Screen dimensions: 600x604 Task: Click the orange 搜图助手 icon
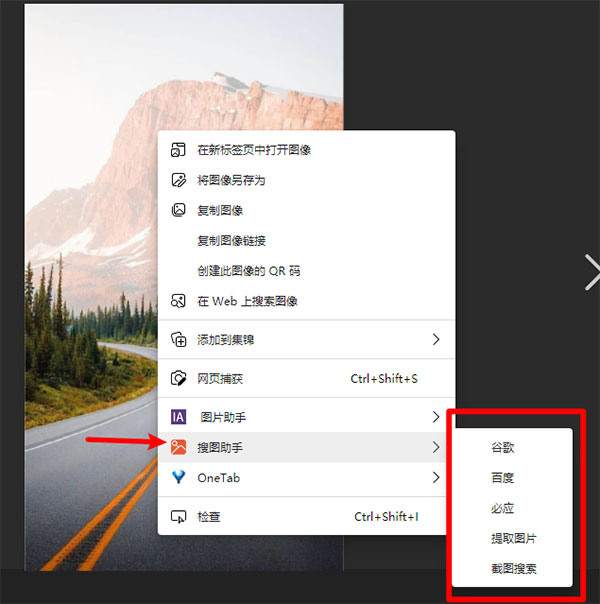[x=178, y=447]
